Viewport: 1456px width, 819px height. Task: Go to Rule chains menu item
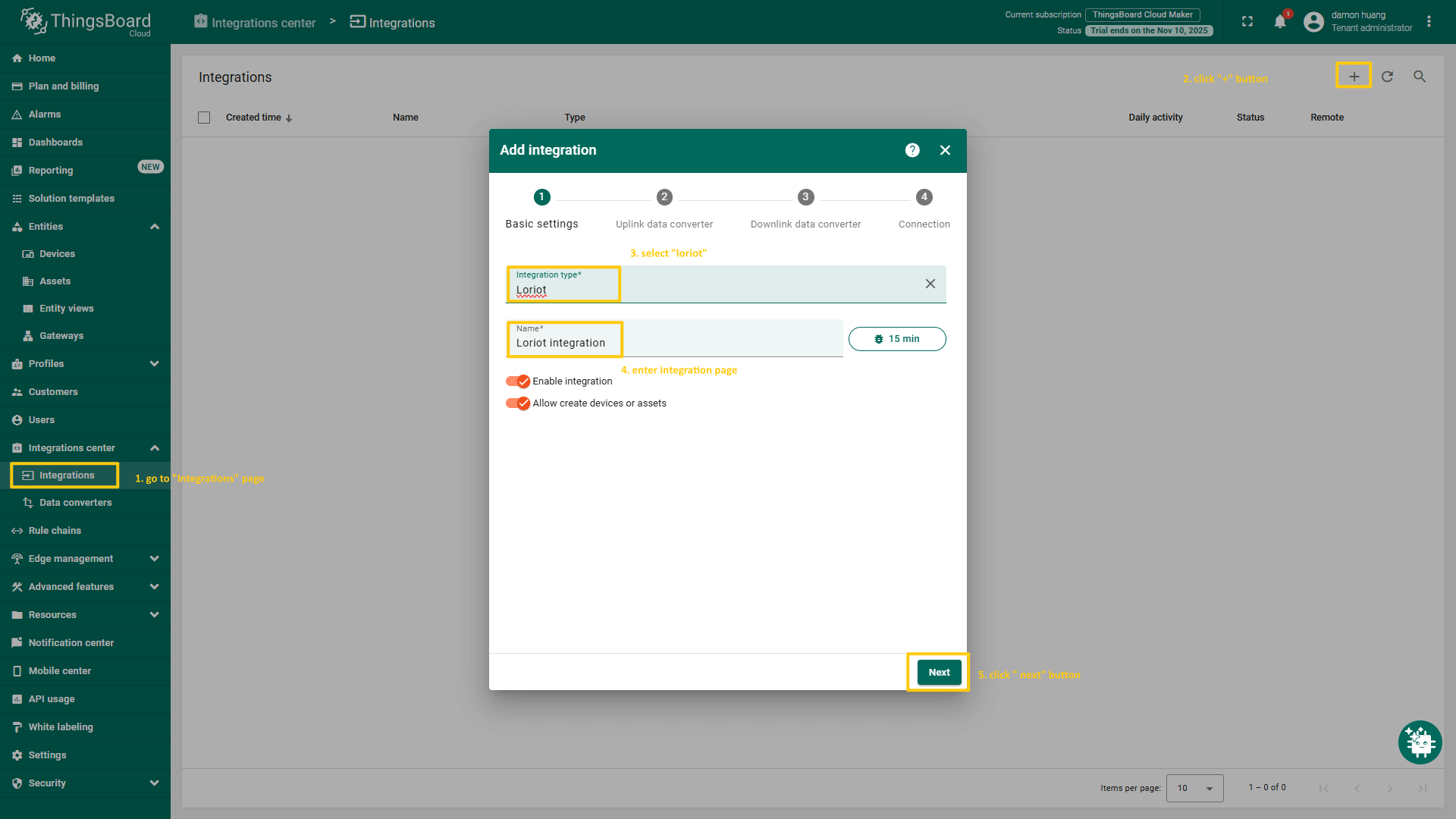pos(55,531)
